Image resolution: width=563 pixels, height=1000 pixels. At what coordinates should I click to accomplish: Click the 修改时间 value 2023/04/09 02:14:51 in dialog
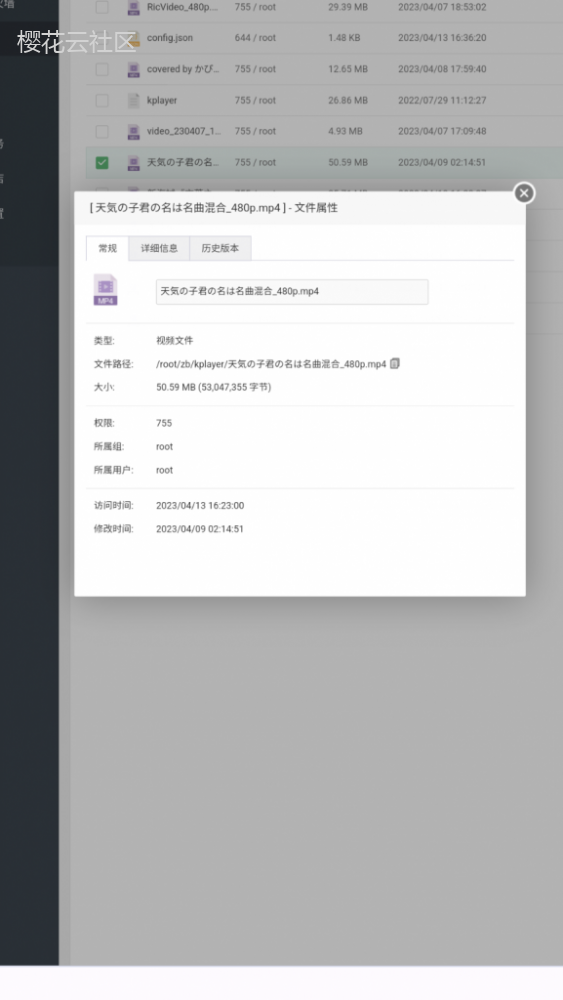200,529
